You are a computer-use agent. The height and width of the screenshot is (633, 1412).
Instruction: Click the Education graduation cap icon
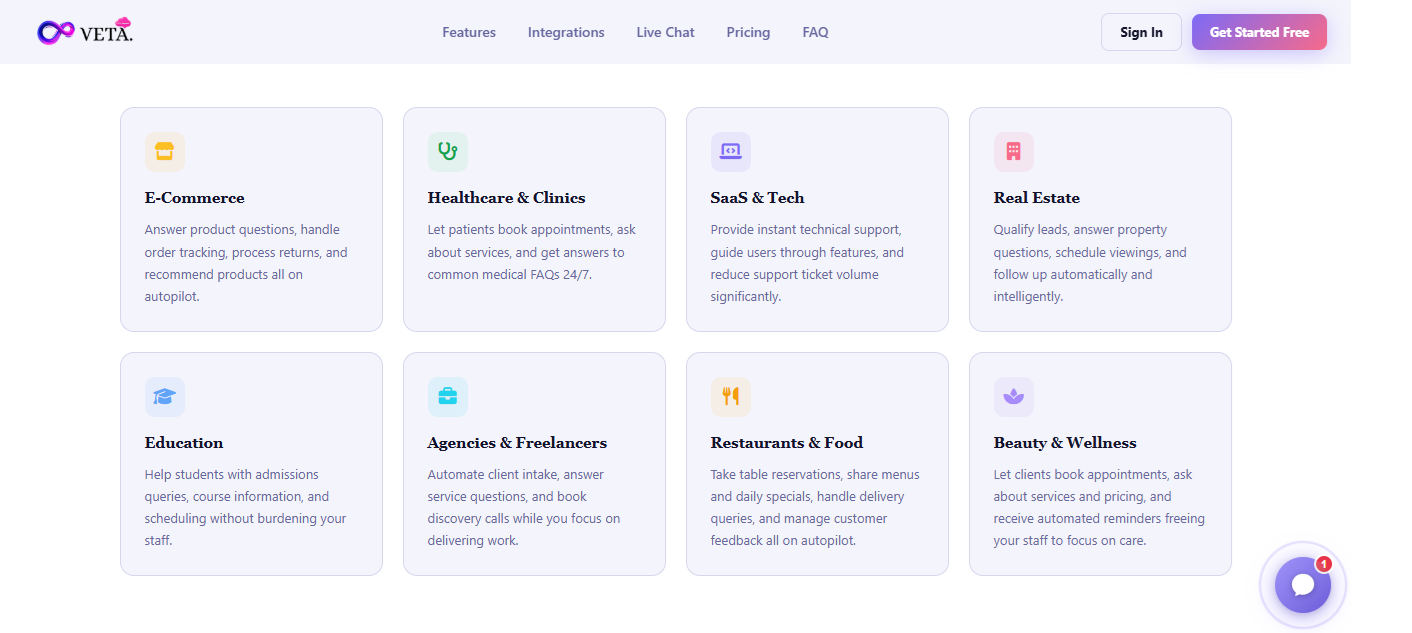(165, 397)
